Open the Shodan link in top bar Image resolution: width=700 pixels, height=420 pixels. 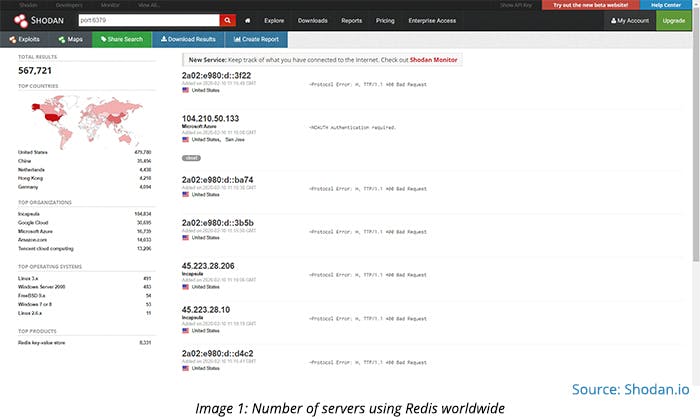28,5
